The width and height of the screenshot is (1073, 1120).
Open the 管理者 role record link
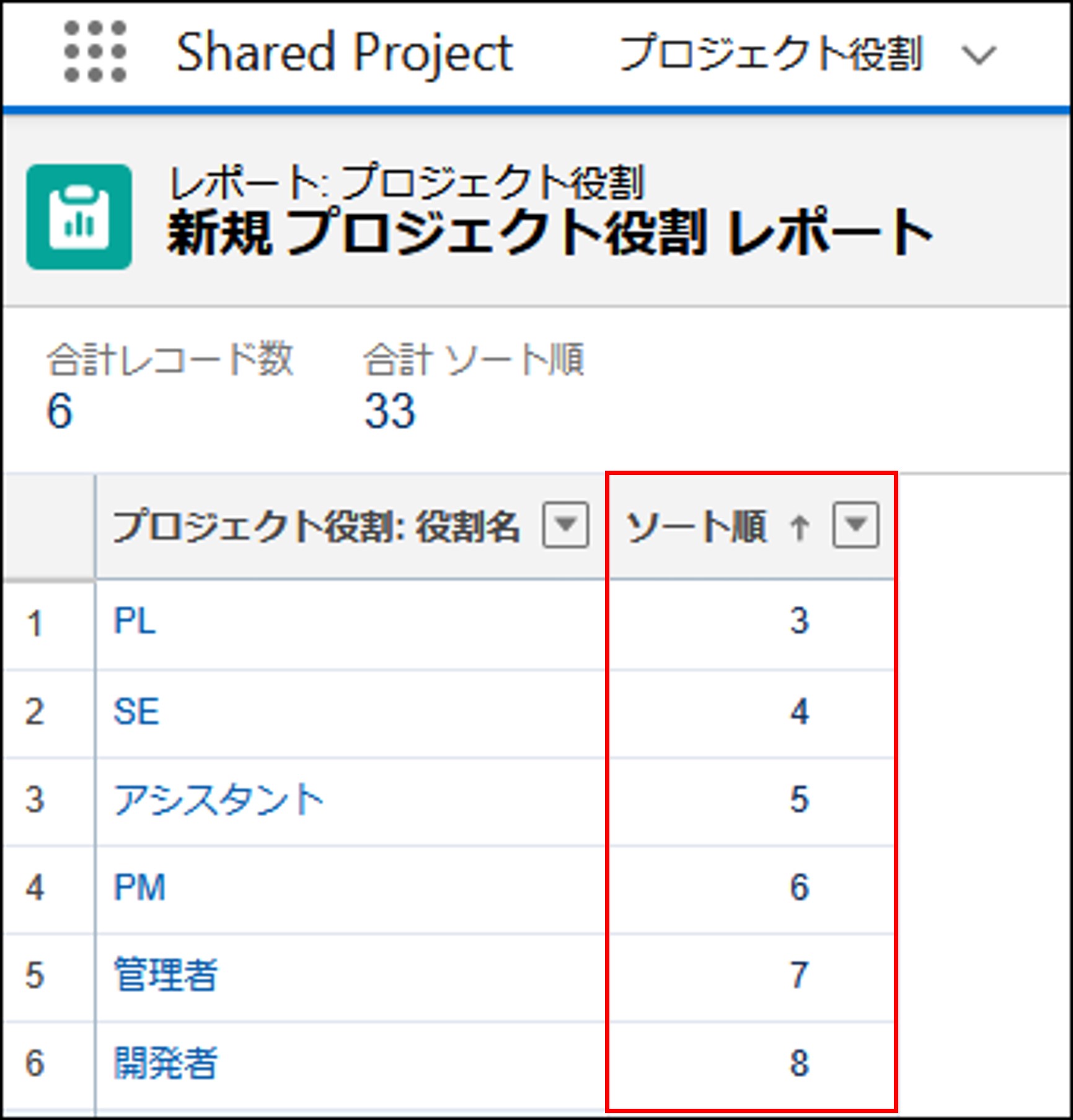pos(166,975)
